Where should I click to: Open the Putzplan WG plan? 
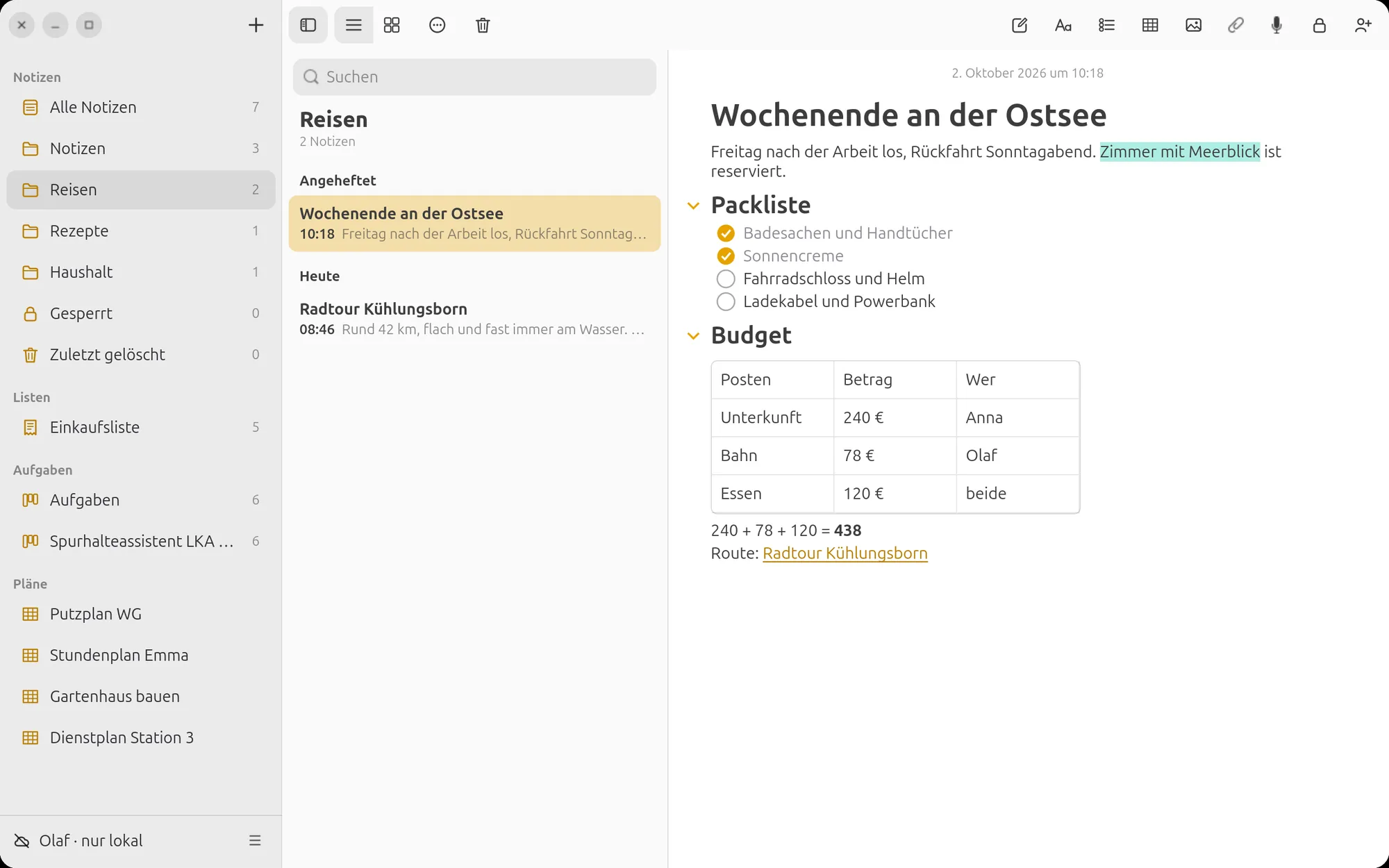click(x=141, y=615)
